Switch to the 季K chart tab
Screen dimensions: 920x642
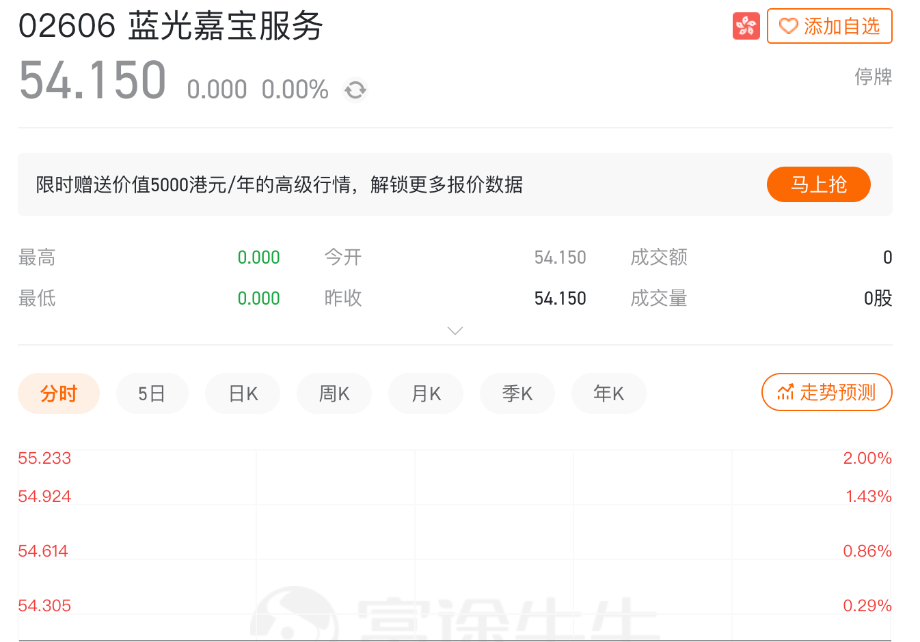(517, 393)
